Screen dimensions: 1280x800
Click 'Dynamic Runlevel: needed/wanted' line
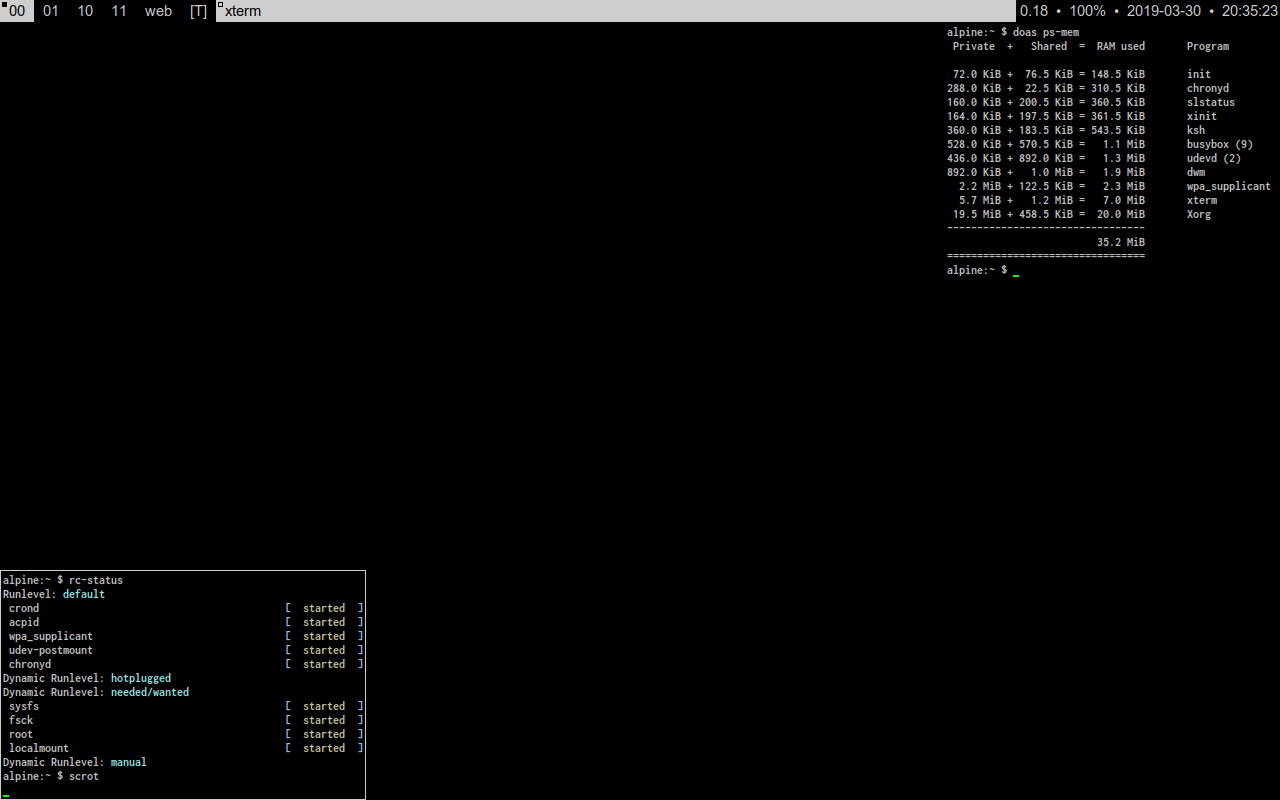[96, 692]
